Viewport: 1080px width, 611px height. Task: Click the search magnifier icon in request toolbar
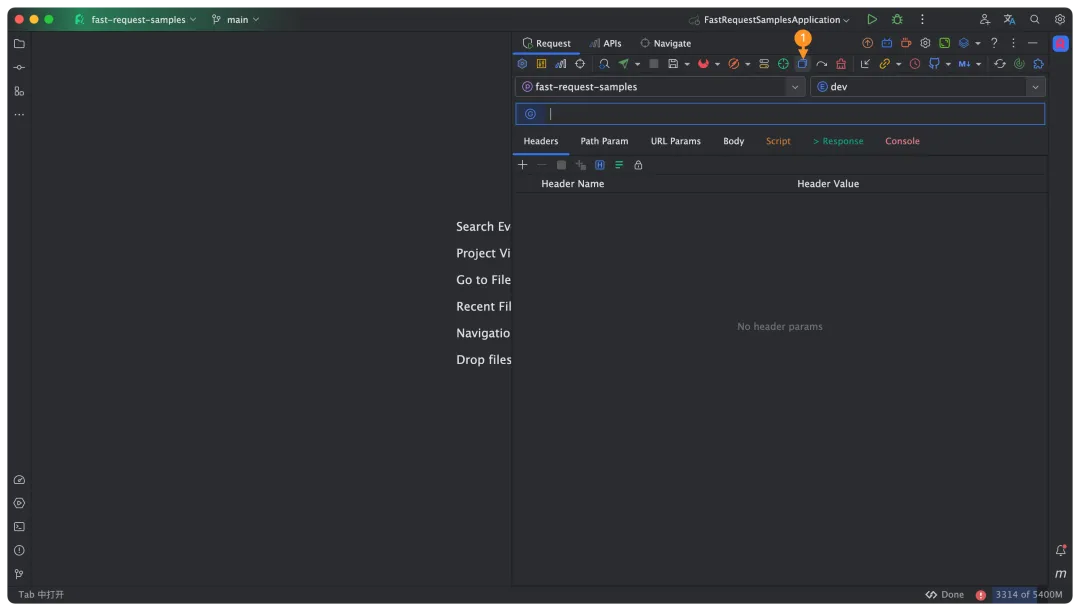604,64
